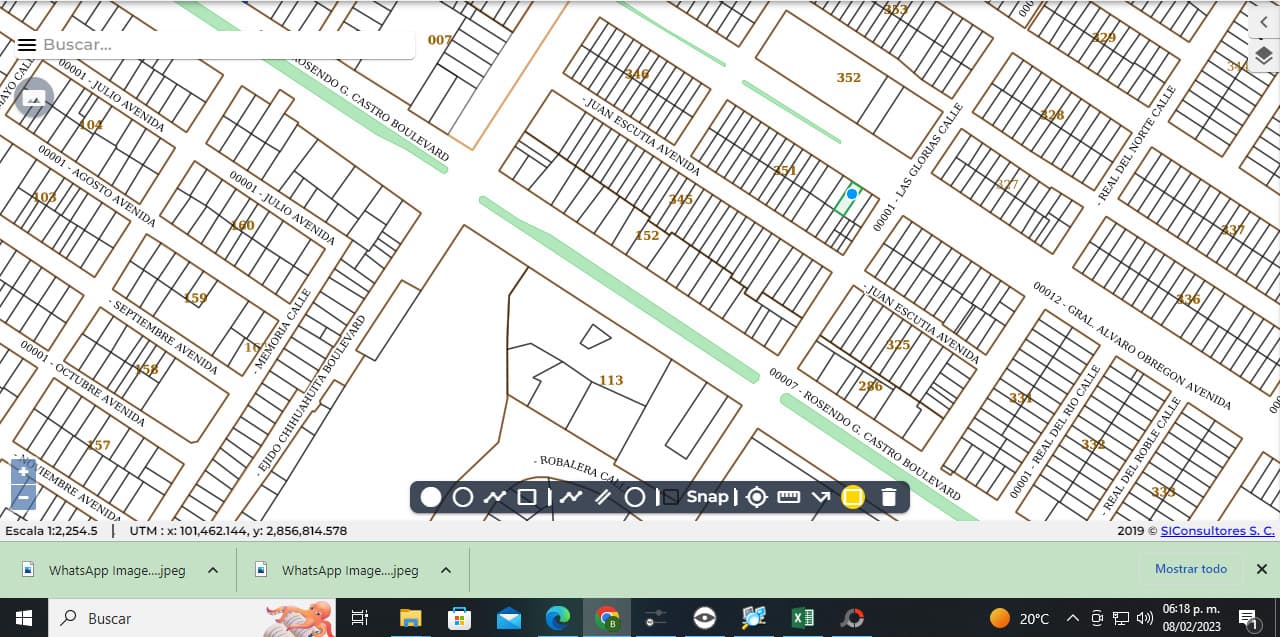Open Excel from the taskbar
1280x637 pixels.
point(802,618)
